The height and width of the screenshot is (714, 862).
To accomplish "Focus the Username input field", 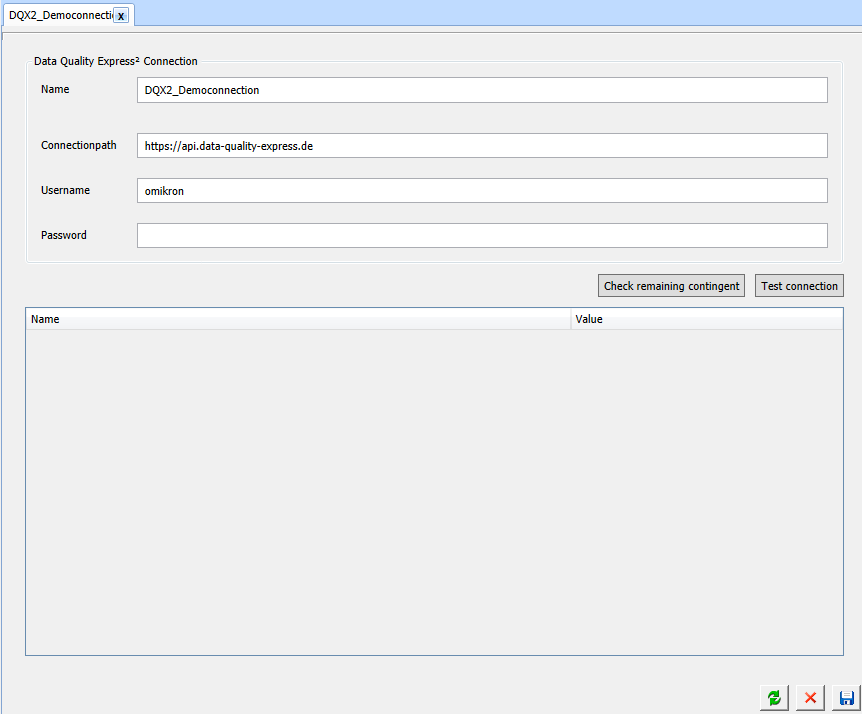I will 482,191.
